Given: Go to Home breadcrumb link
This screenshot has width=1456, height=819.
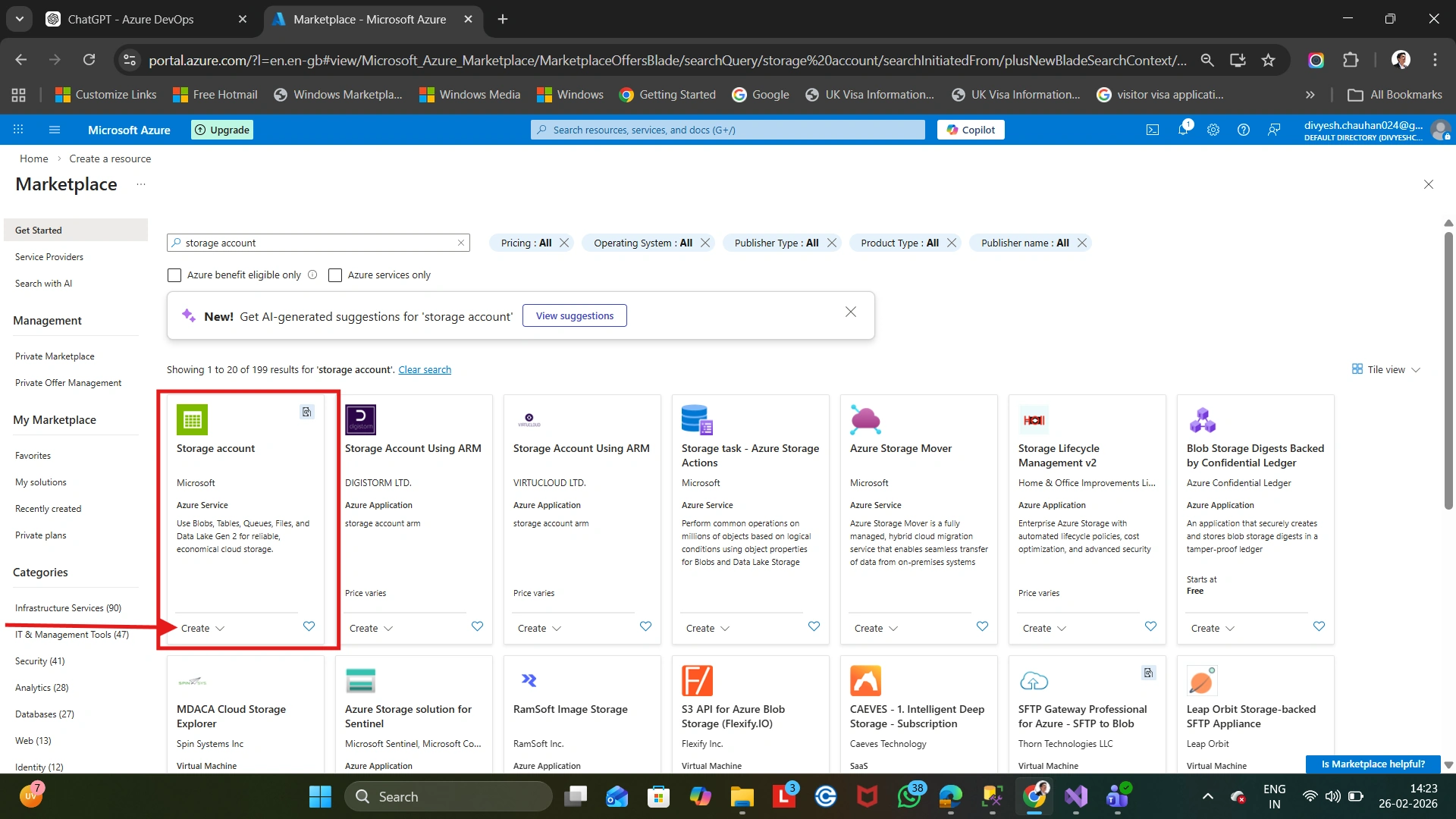Looking at the screenshot, I should pos(33,158).
